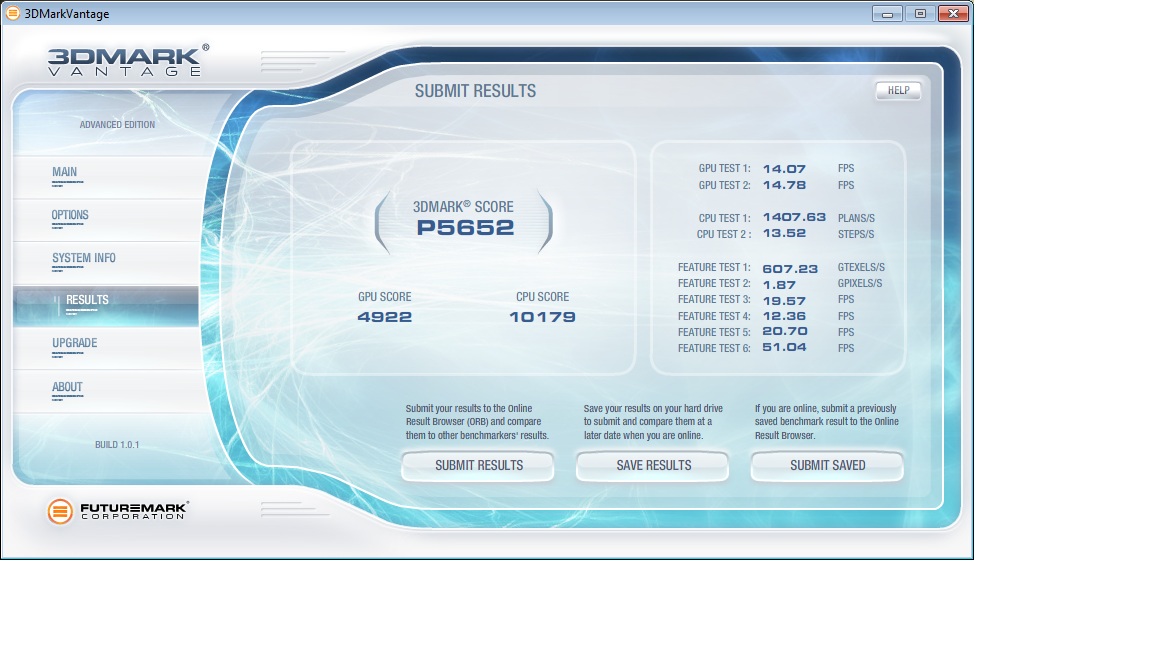1152x648 pixels.
Task: Click the 3DMark score P5652
Action: (465, 228)
